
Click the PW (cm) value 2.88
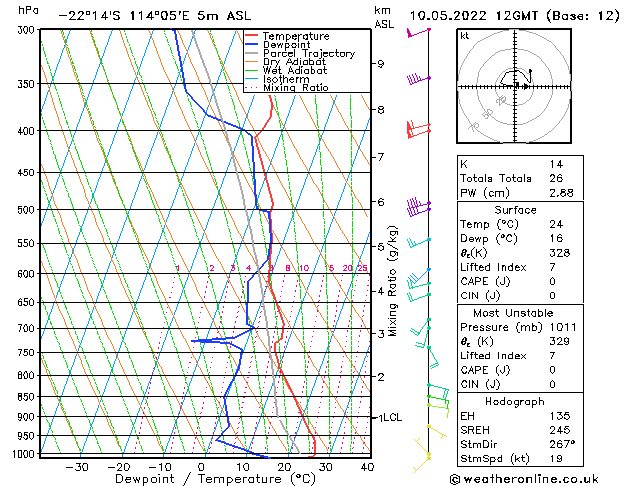pyautogui.click(x=561, y=193)
